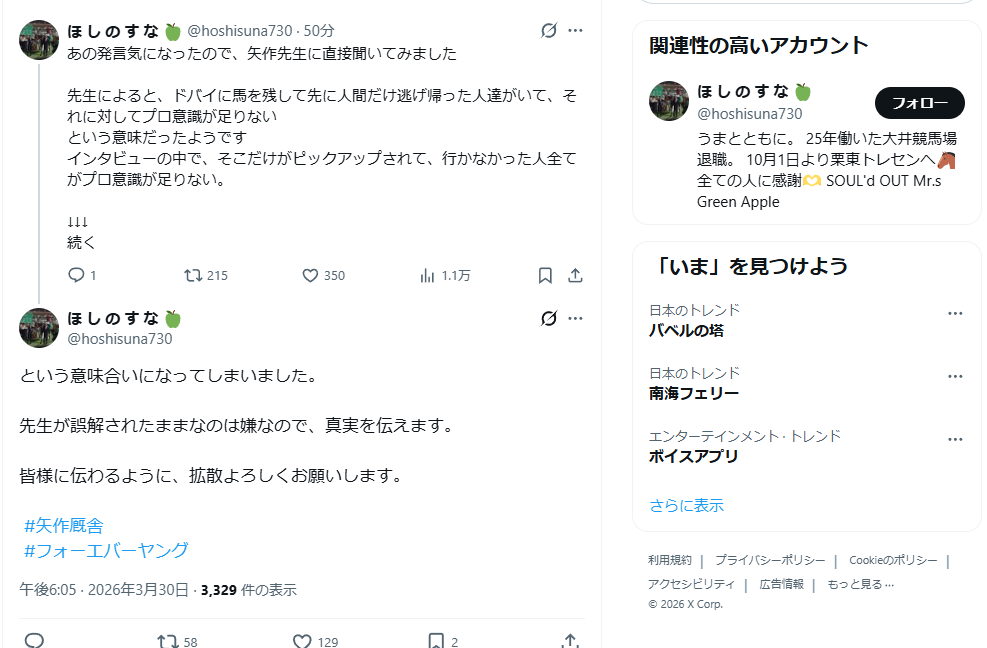Show more trends via さらに表示
The height and width of the screenshot is (648, 987).
[x=686, y=505]
